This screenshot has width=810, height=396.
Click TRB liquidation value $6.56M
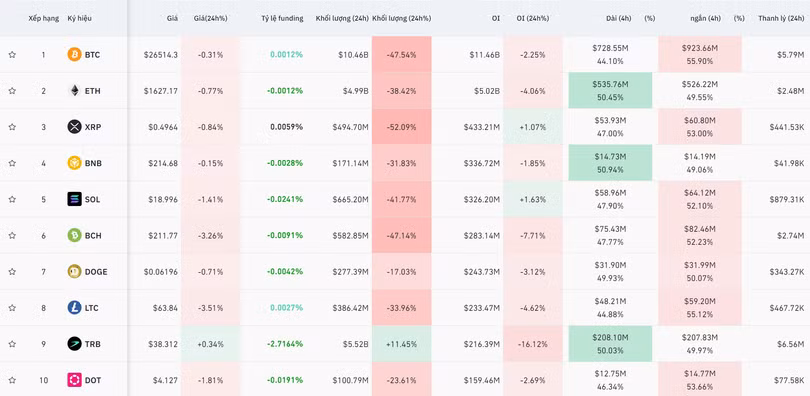point(790,344)
